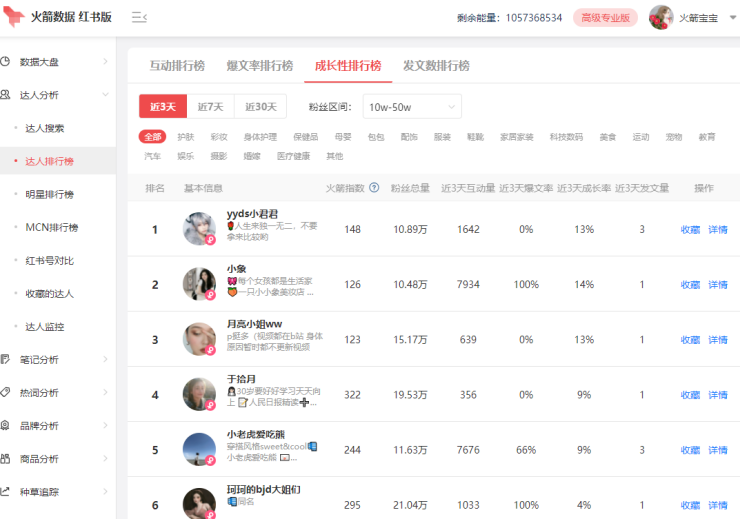740x519 pixels.
Task: Open the 粉丝区间 10w-50w dropdown
Action: (x=412, y=107)
